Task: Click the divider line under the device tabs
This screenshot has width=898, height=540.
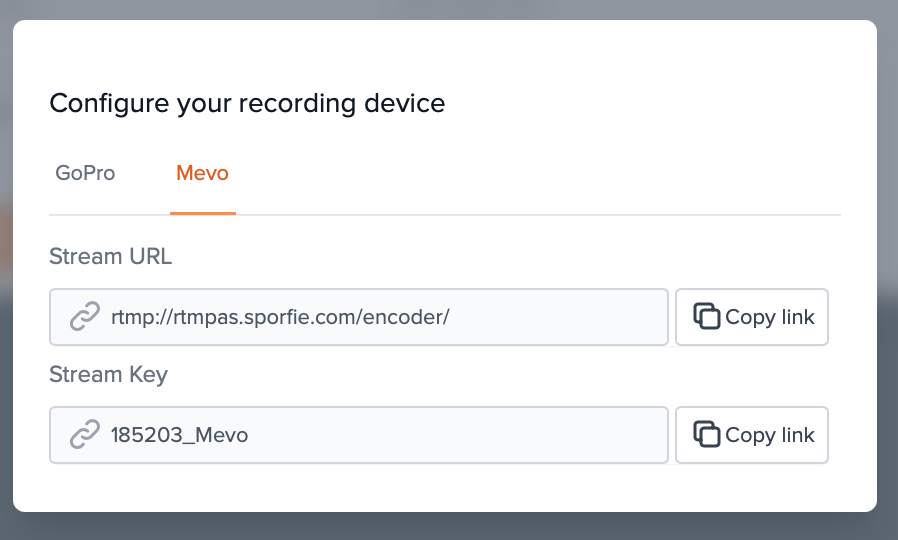Action: click(x=540, y=215)
